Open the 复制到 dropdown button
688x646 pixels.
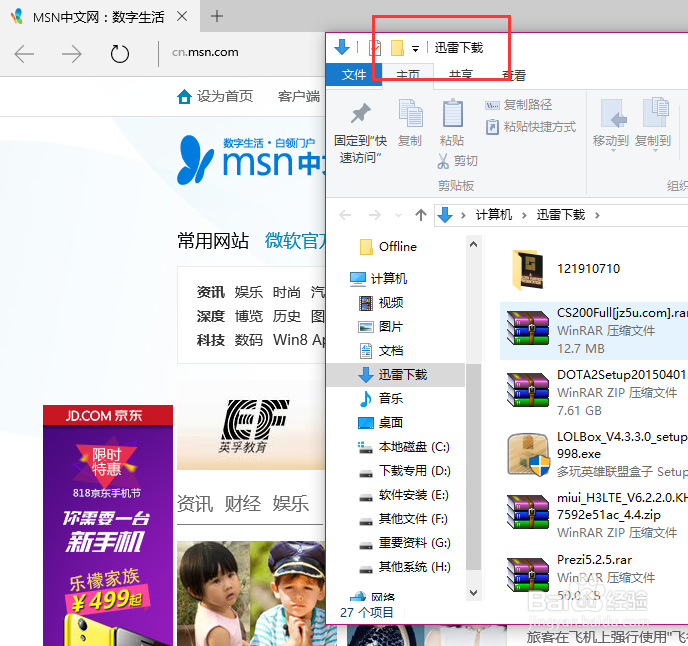[x=653, y=126]
